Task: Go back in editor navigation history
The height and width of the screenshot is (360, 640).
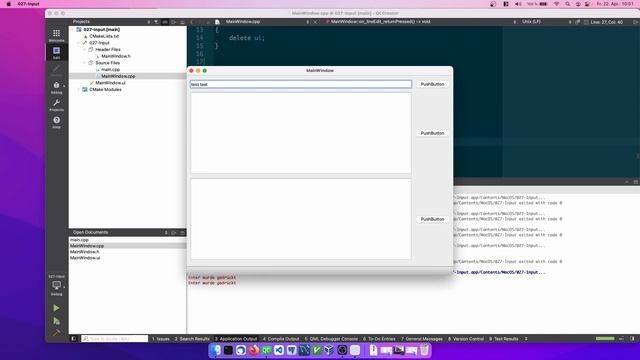Action: tap(192, 22)
